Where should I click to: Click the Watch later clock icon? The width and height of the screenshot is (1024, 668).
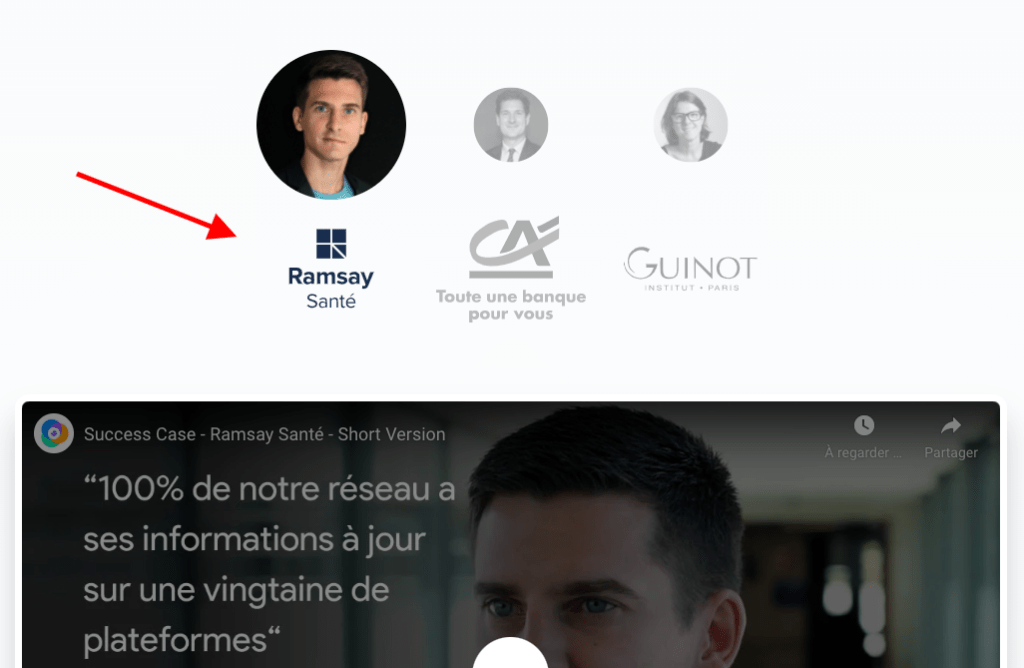pyautogui.click(x=864, y=426)
